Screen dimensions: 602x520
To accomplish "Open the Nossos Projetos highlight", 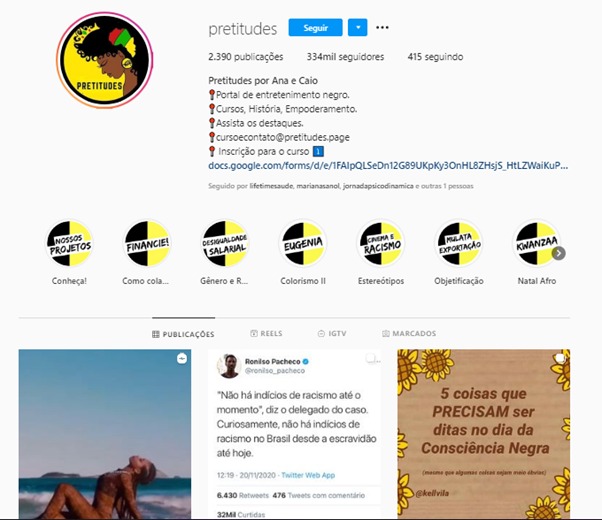I will (x=69, y=243).
